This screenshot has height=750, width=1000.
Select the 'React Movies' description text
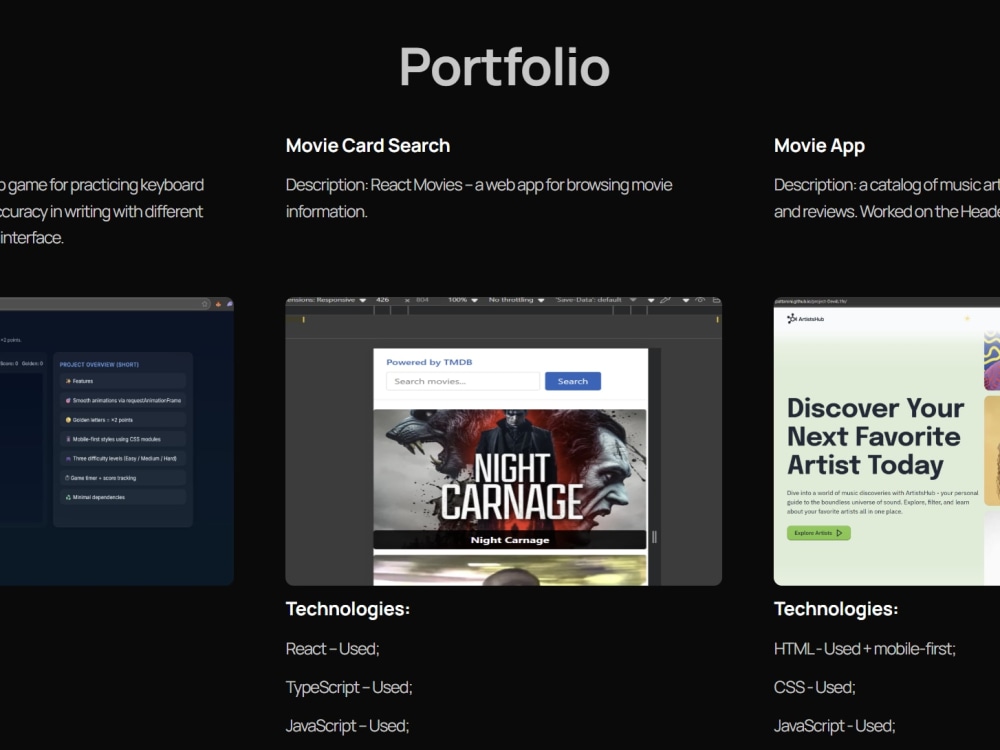pyautogui.click(x=479, y=198)
